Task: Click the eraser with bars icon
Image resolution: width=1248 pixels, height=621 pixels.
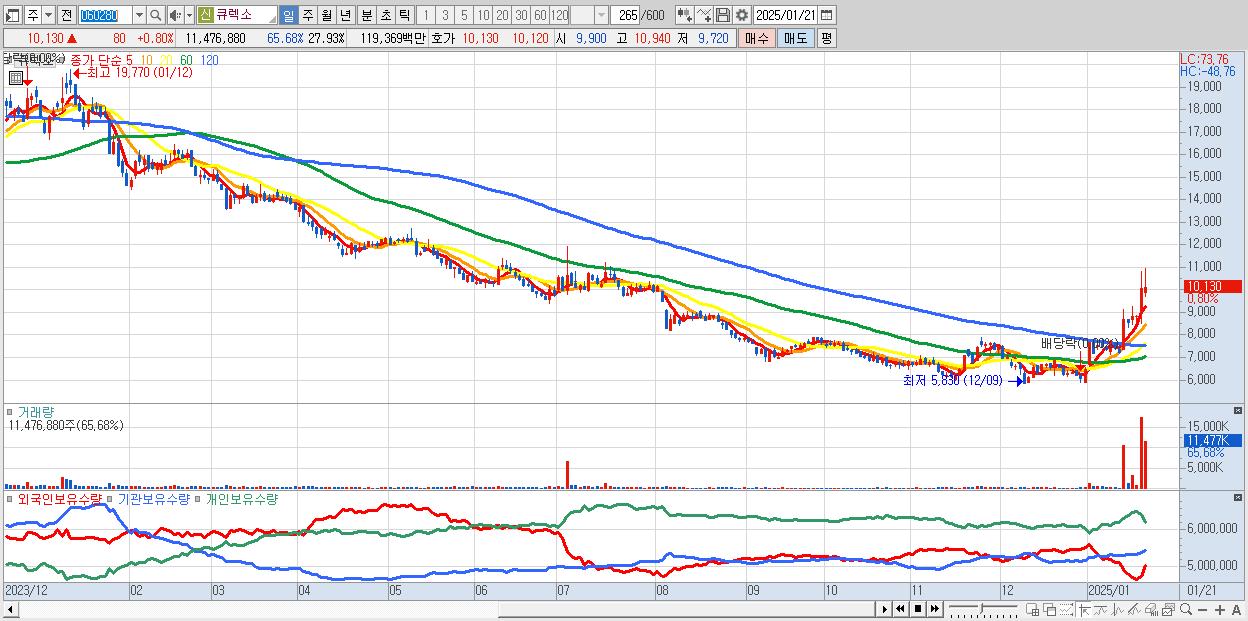Action: (1152, 609)
